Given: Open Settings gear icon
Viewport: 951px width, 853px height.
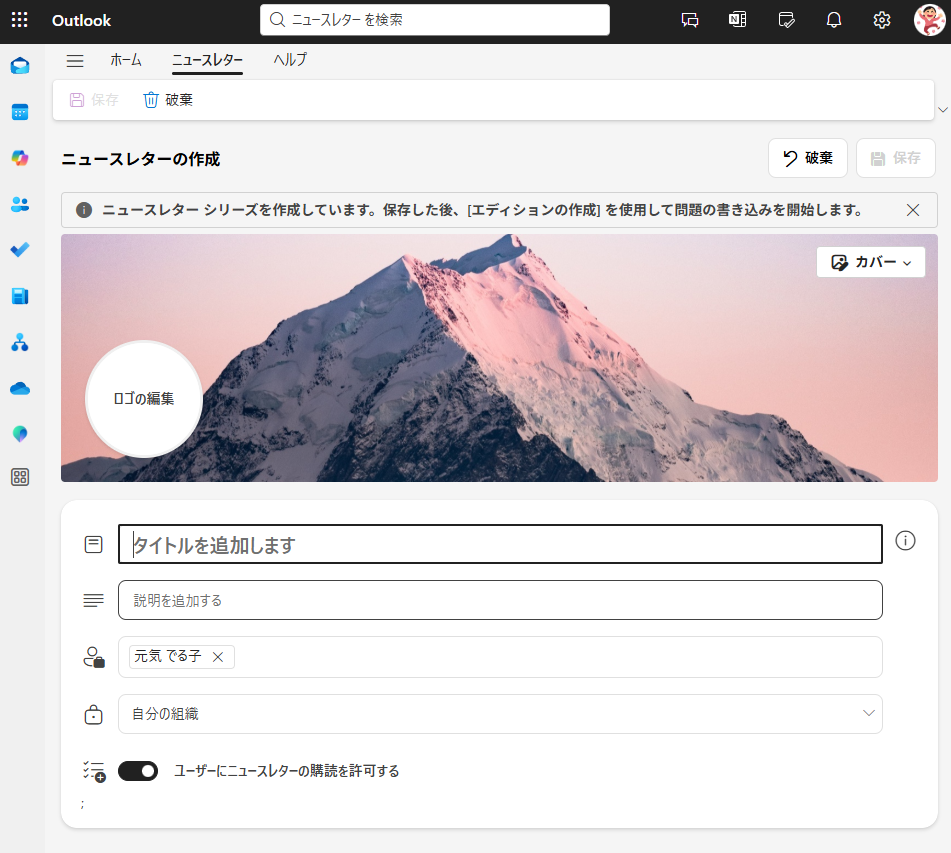Looking at the screenshot, I should point(881,20).
